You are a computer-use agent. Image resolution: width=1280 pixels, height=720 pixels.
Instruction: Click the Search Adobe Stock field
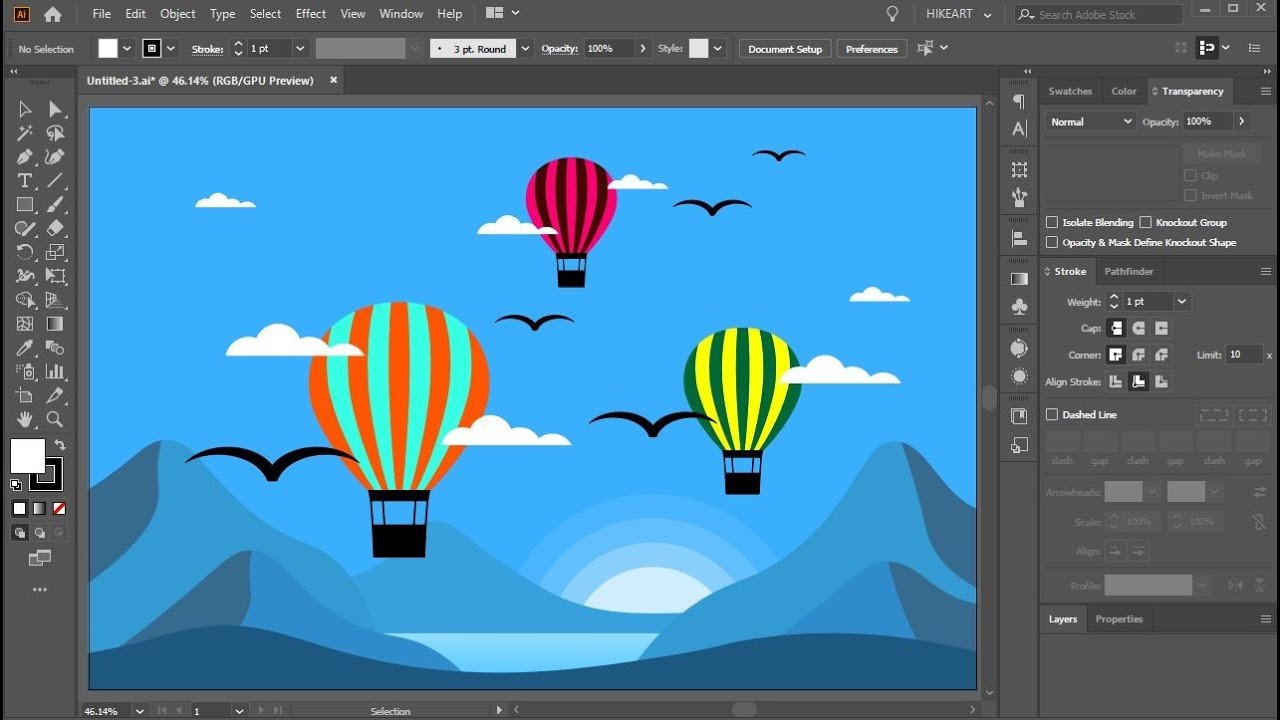(1100, 14)
